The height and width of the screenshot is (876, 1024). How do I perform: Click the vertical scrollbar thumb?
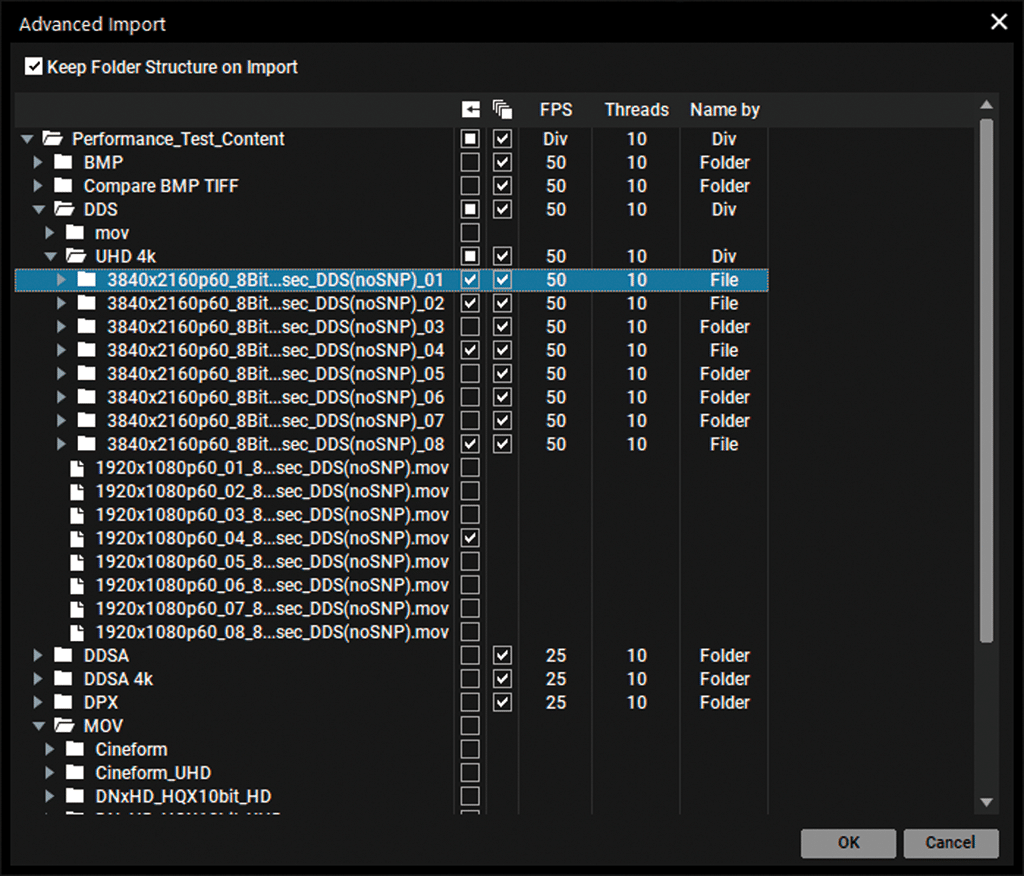[987, 380]
